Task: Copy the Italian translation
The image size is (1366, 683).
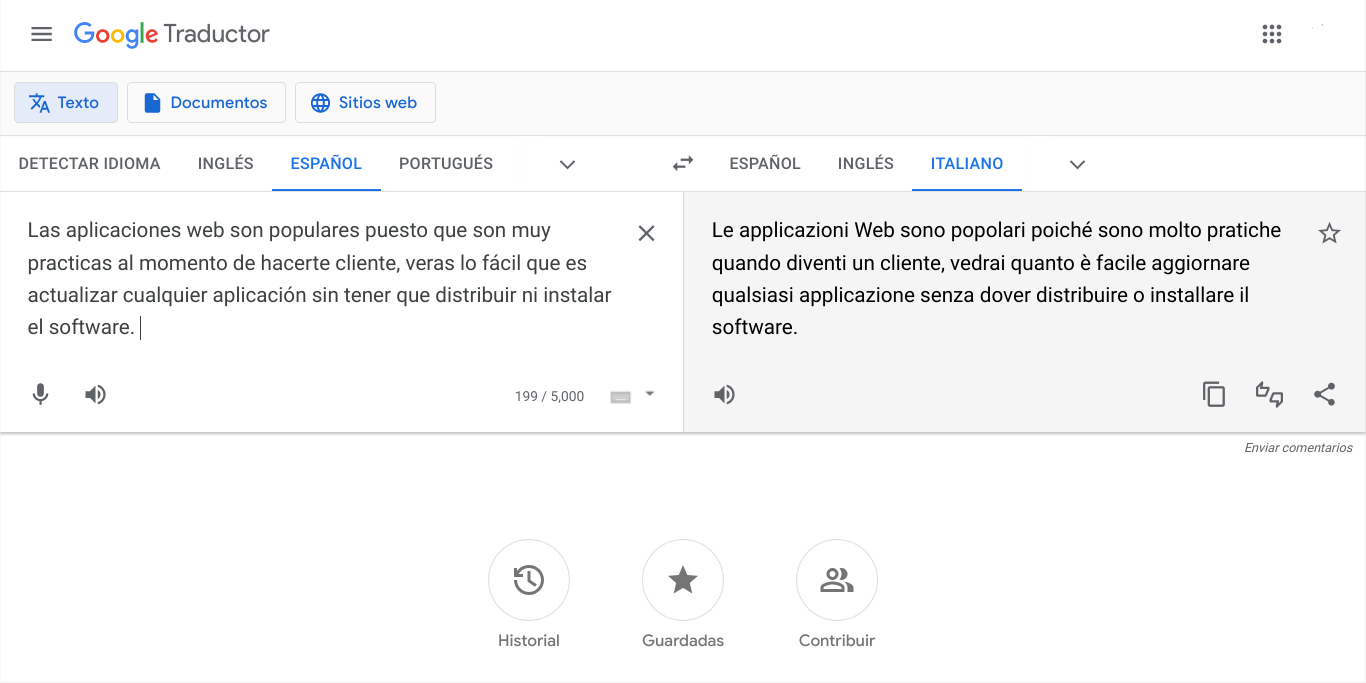Action: [1214, 394]
